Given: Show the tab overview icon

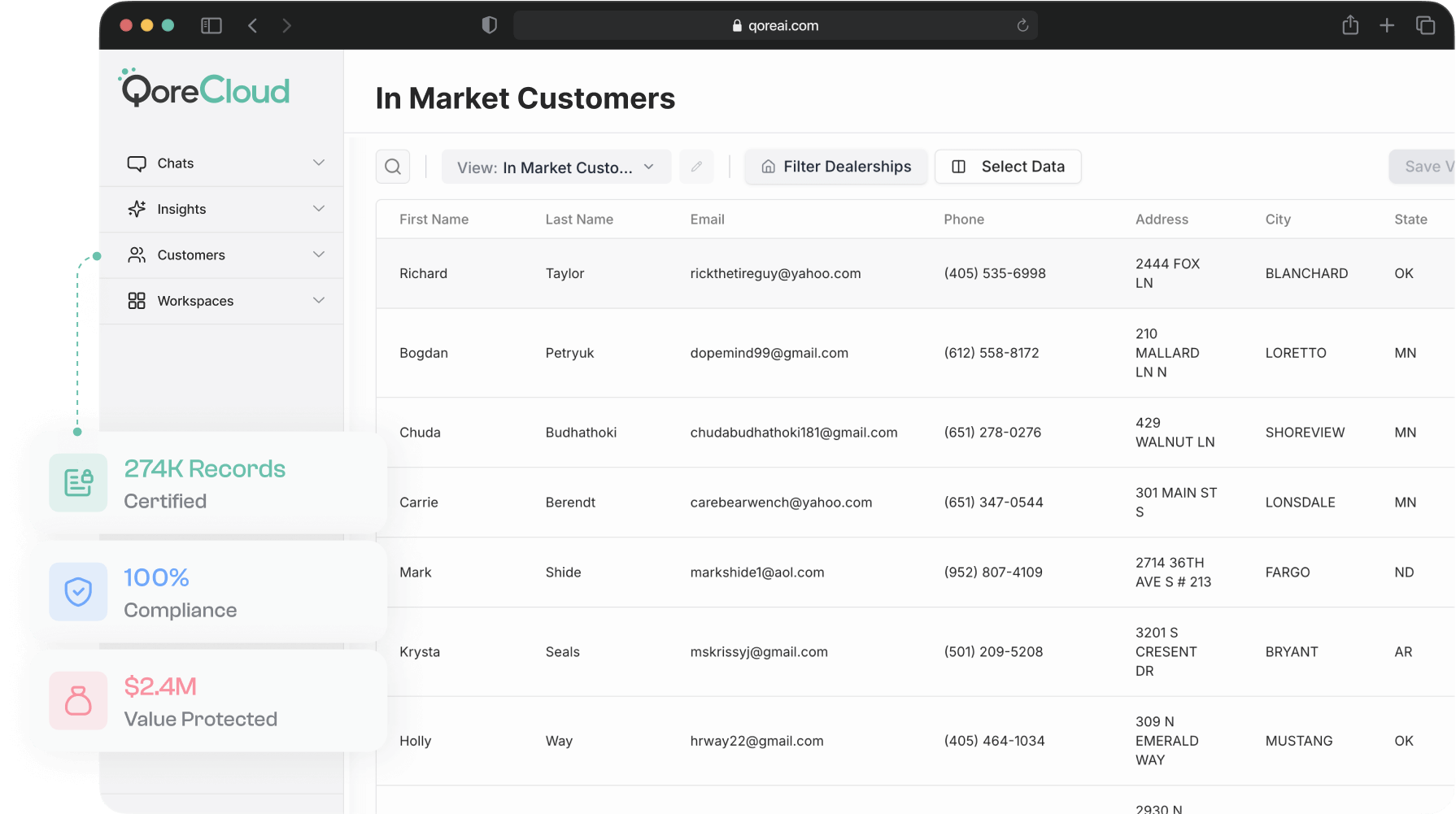Looking at the screenshot, I should [1425, 26].
